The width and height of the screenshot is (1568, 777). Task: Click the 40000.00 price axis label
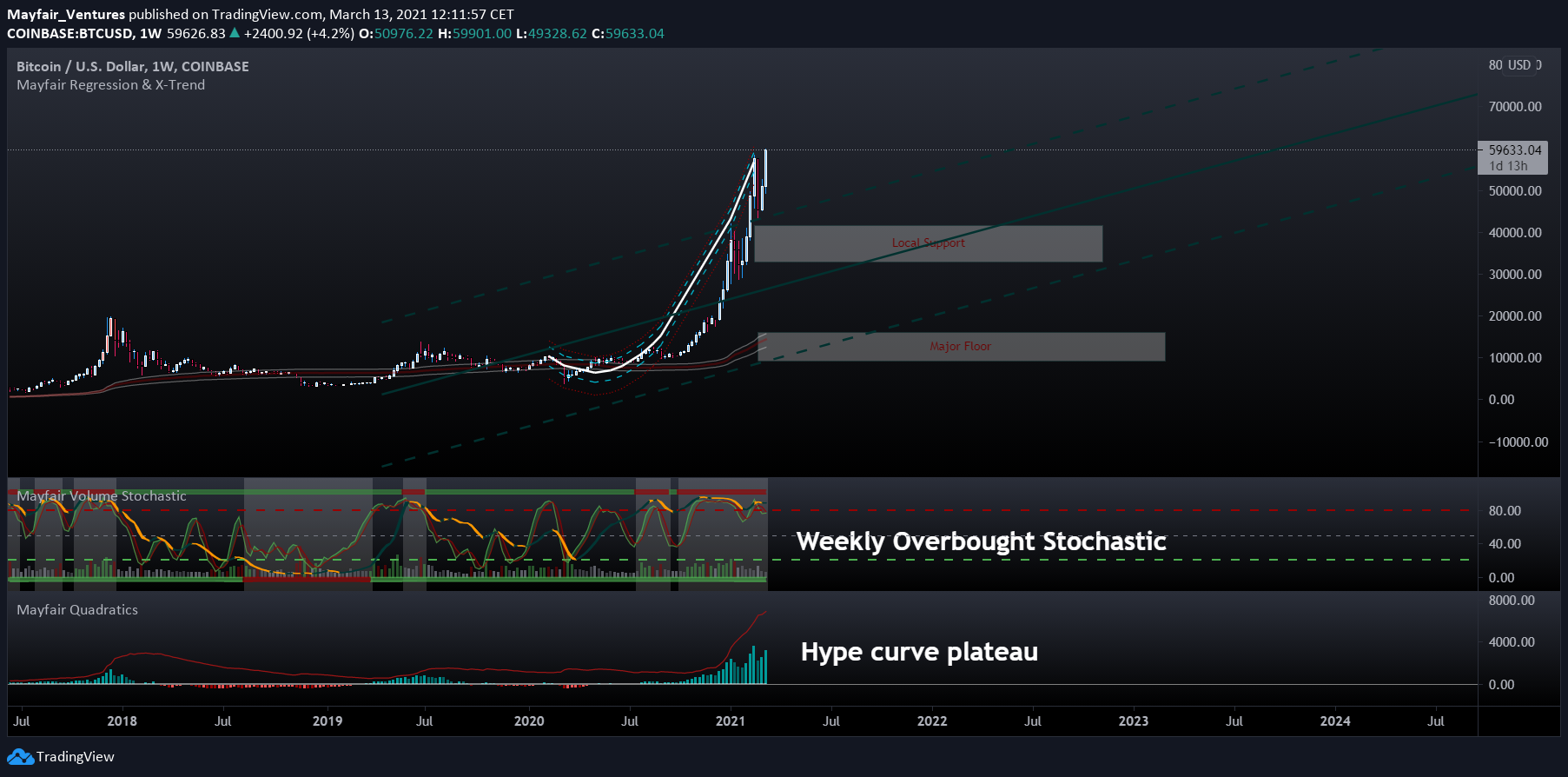coord(1515,233)
